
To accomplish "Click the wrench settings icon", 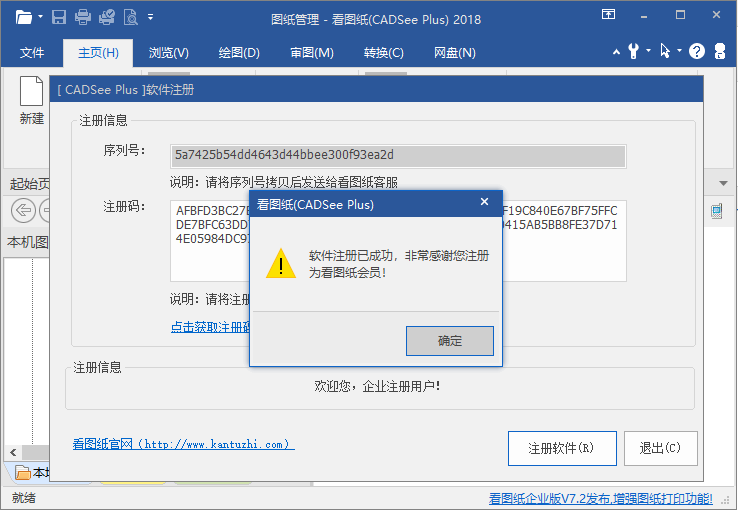I will [x=634, y=51].
